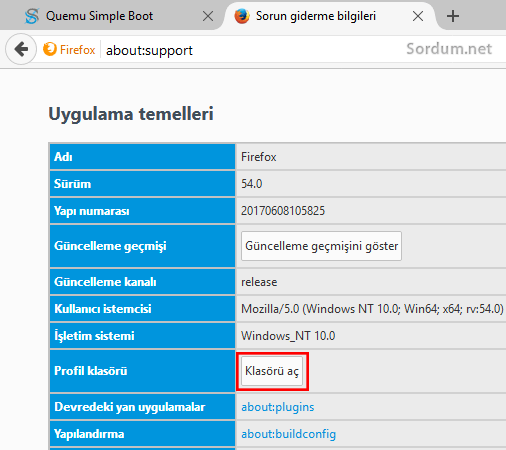
Task: Open profile folder with Klasörü aç button
Action: pyautogui.click(x=272, y=371)
